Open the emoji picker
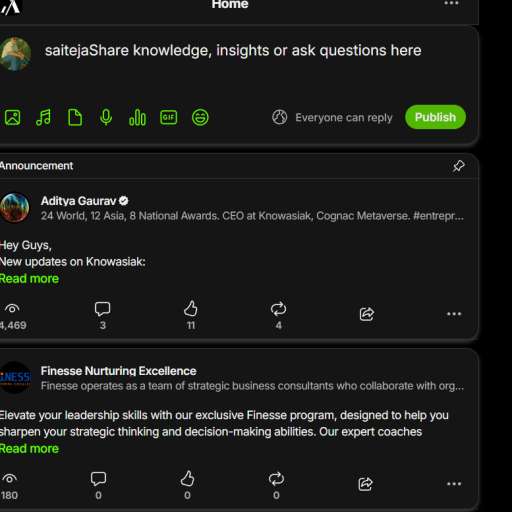512x512 pixels. coord(200,117)
